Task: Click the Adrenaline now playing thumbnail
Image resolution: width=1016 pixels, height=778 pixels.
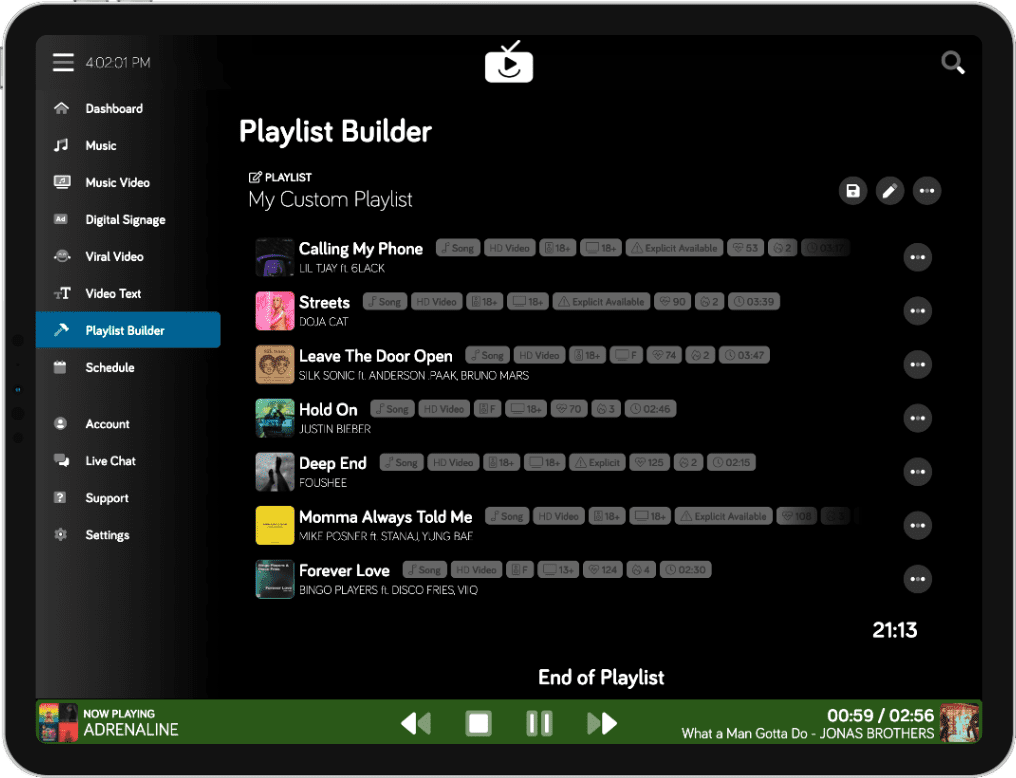Action: (x=58, y=722)
